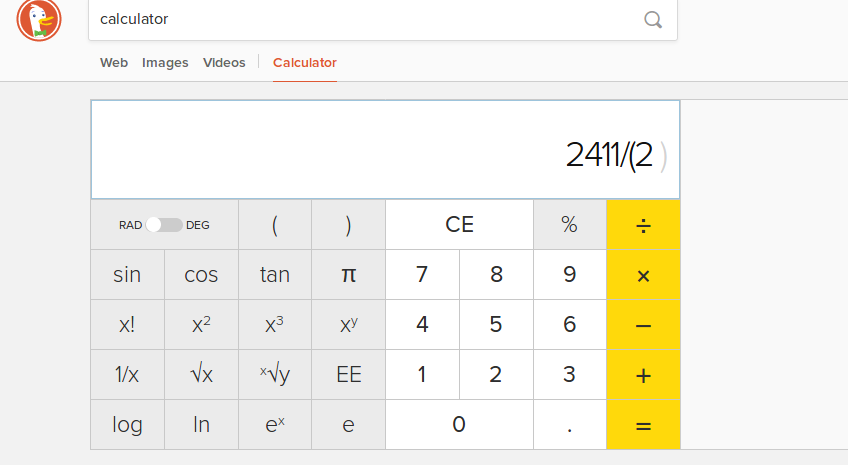
Task: Click the search magnifier icon
Action: point(653,19)
